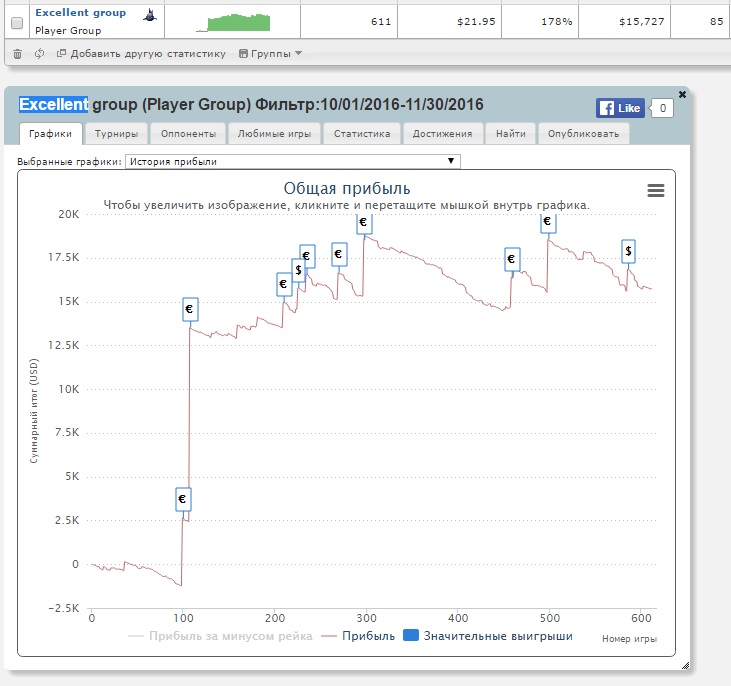The image size is (731, 686).
Task: Open the chart hamburger export menu
Action: click(655, 190)
